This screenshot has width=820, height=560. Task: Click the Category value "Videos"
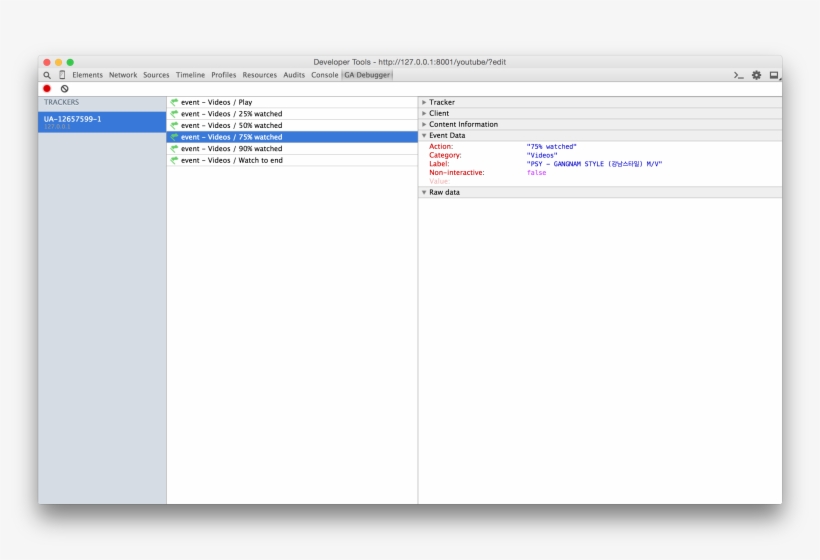point(542,155)
